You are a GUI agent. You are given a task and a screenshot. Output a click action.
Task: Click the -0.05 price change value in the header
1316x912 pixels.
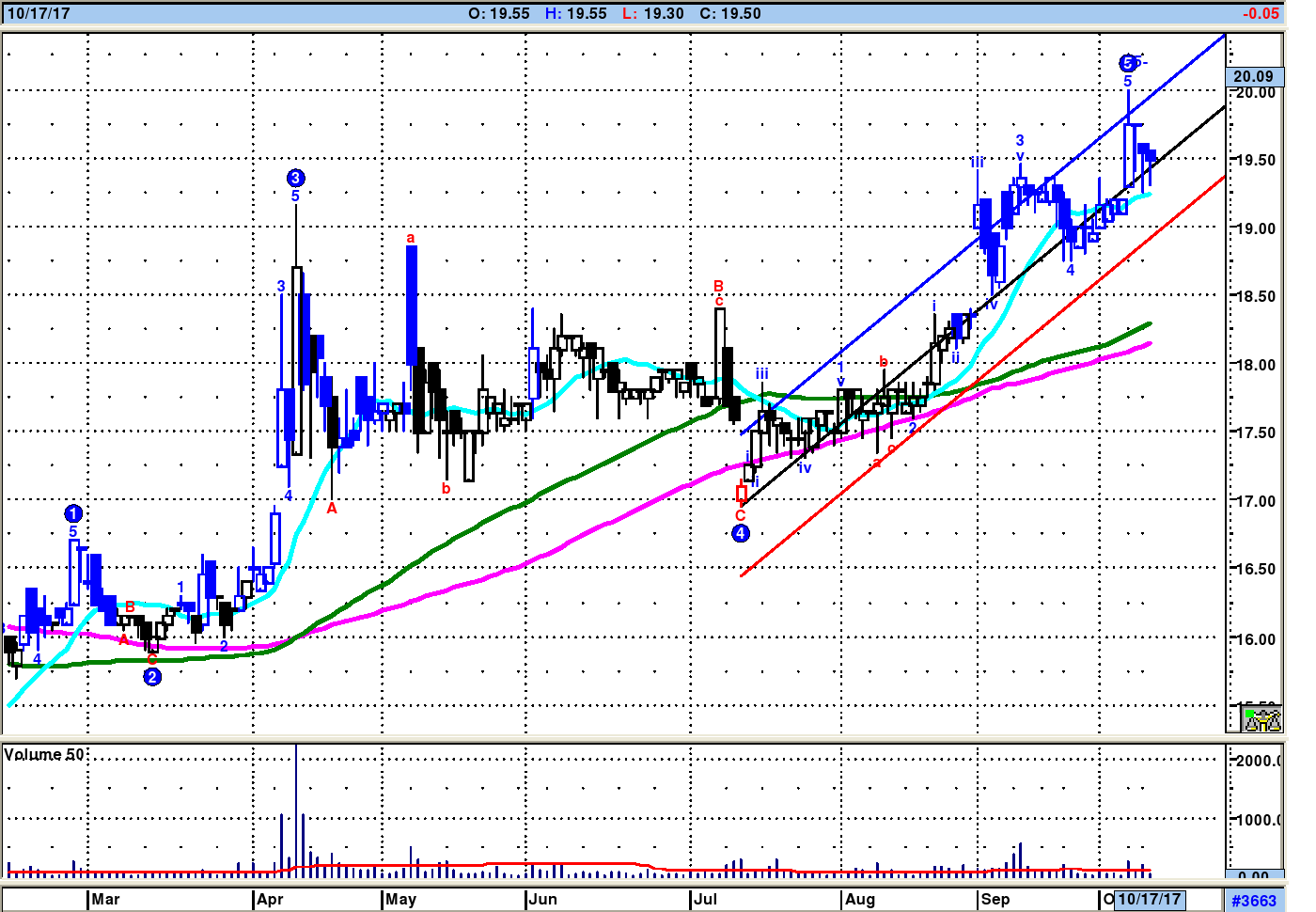1260,13
